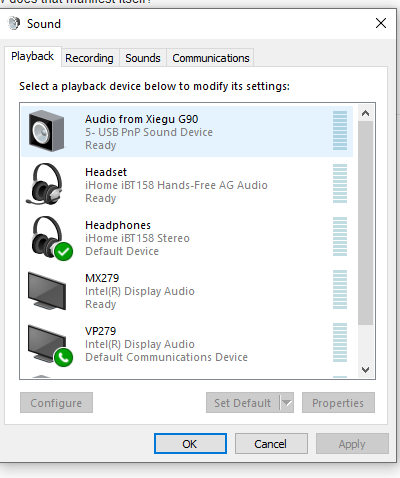Select the 'VP279' device name

[x=101, y=331]
